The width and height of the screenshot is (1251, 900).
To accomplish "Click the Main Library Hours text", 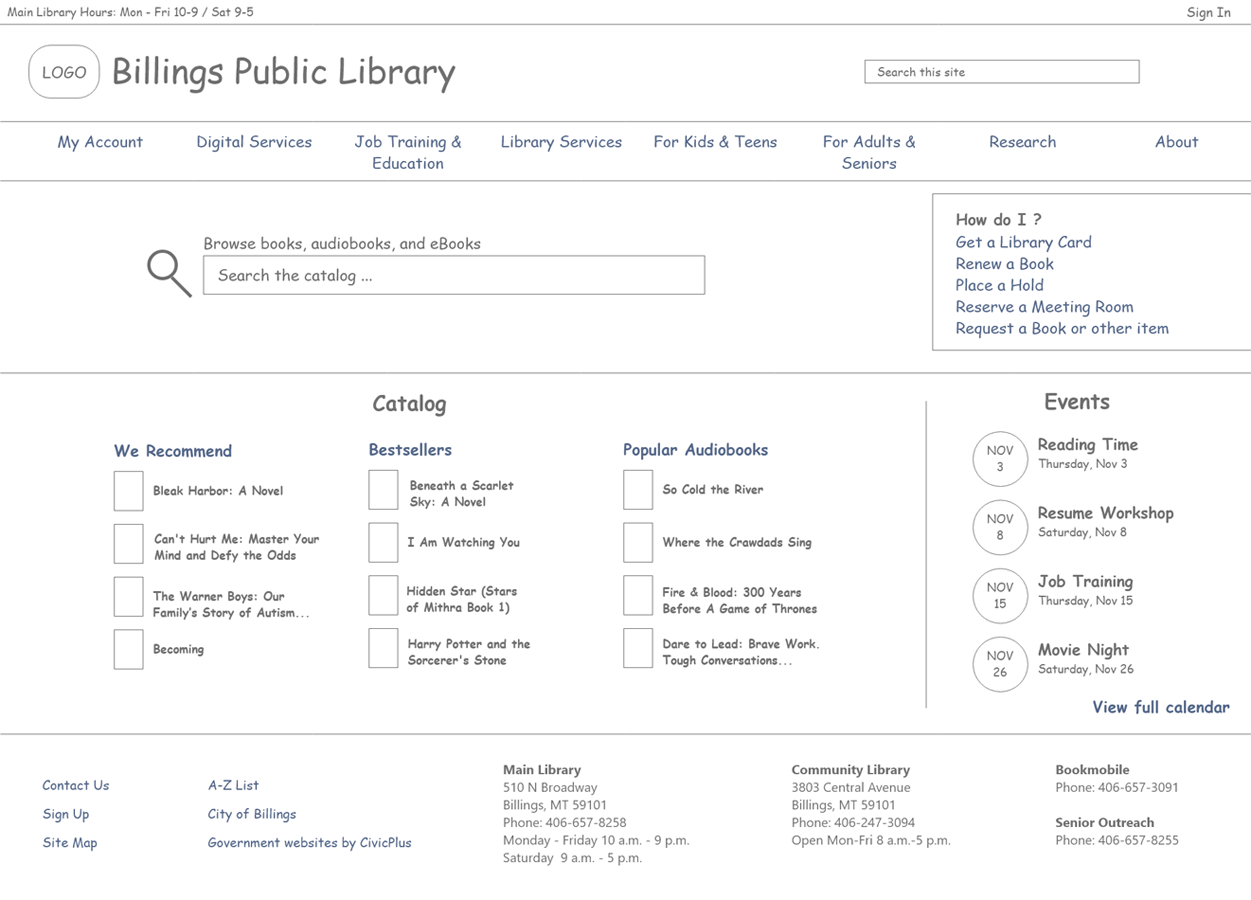I will click(x=130, y=12).
